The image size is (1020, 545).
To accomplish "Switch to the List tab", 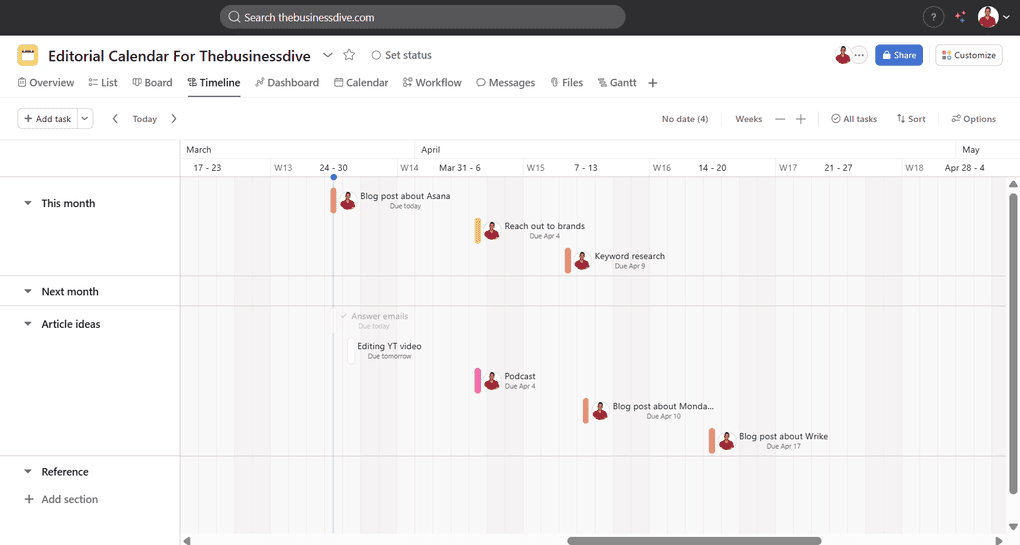I will [x=103, y=83].
